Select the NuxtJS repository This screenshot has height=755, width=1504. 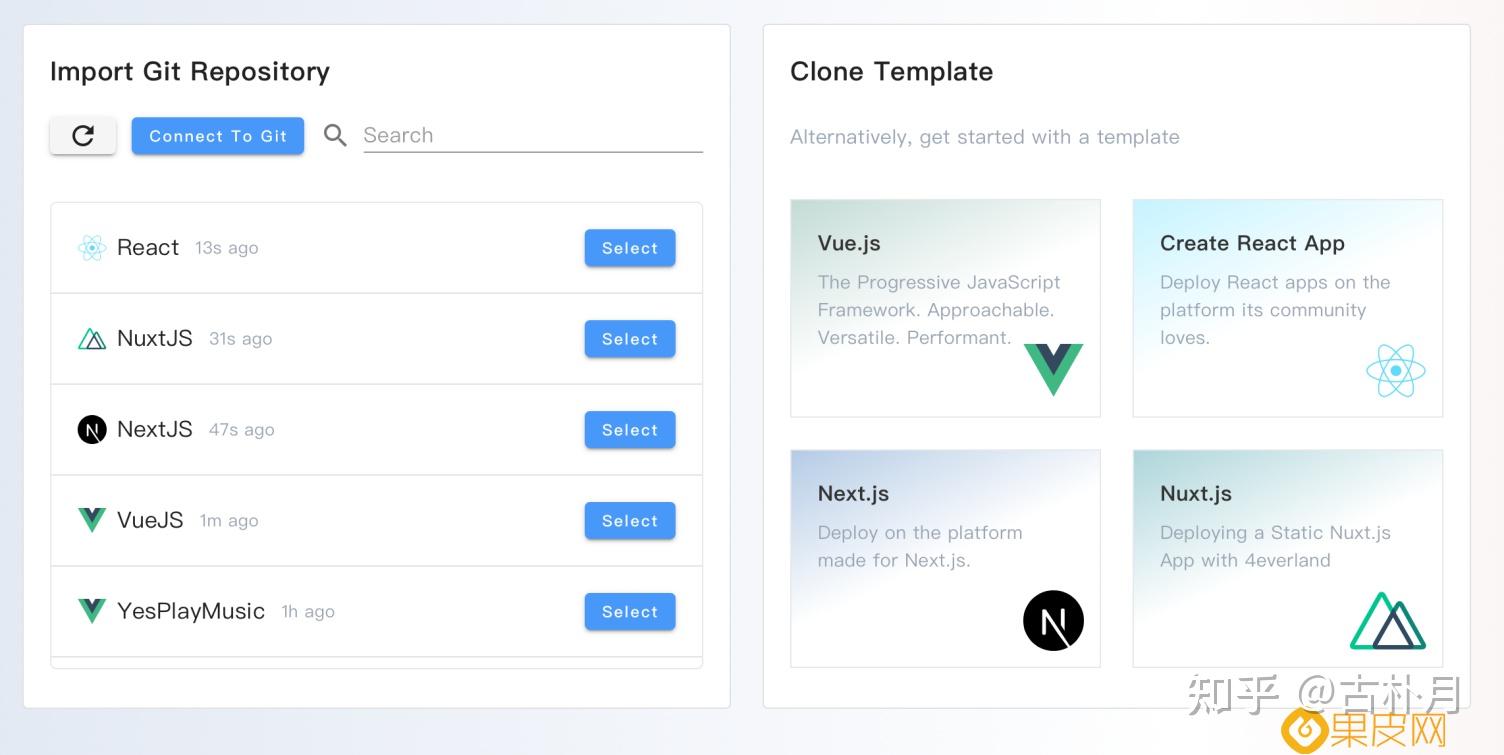630,339
